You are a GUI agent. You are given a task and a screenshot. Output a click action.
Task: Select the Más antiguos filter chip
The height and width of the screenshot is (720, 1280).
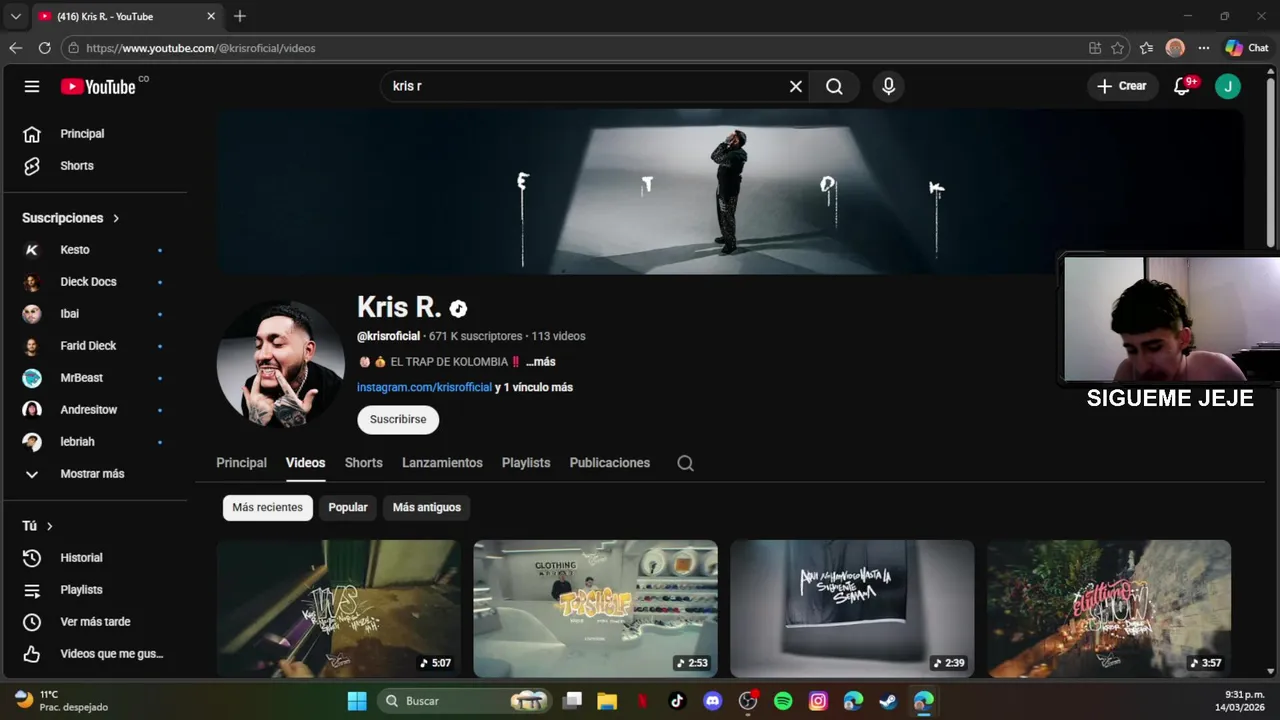coord(427,508)
